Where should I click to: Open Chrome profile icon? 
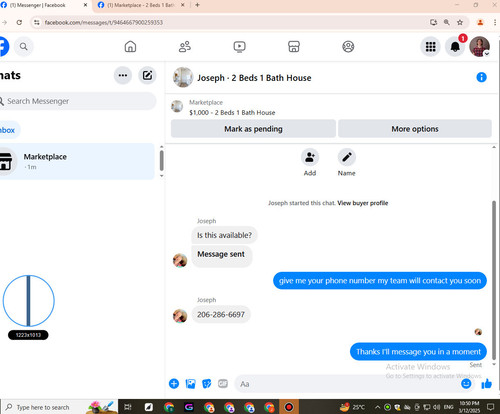(480, 22)
